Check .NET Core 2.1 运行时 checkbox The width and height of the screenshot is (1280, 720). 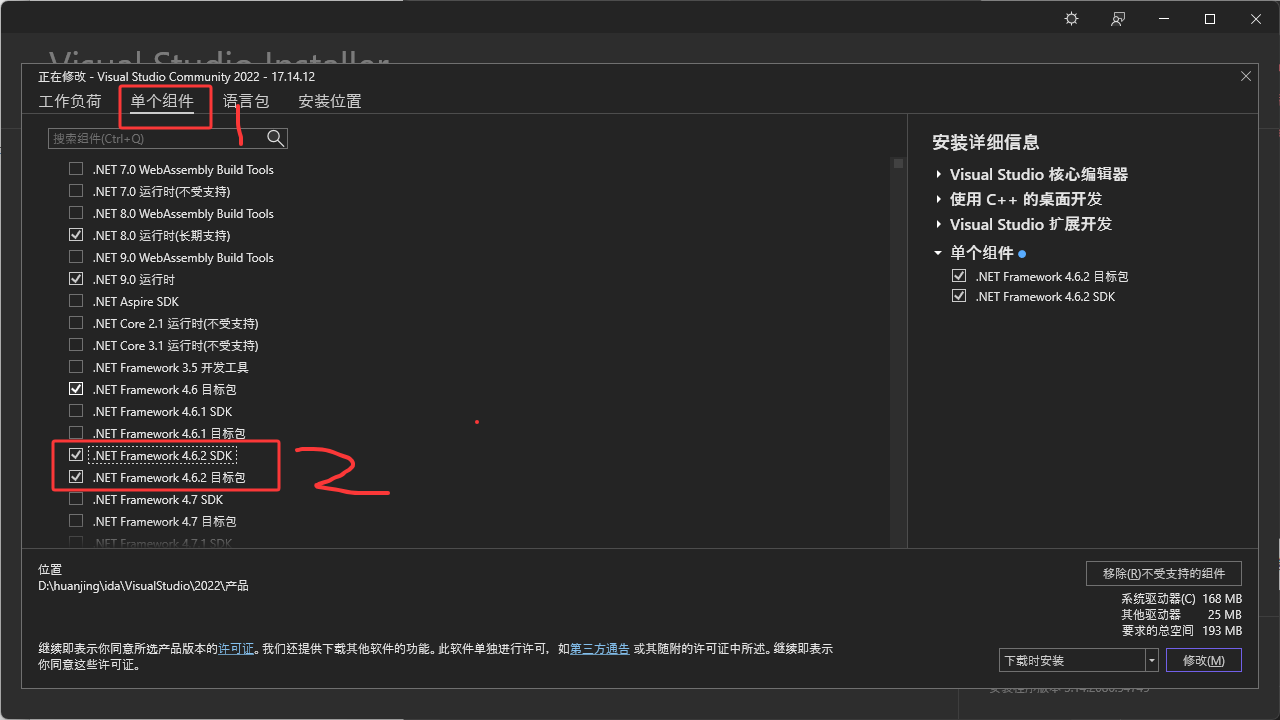pyautogui.click(x=76, y=323)
